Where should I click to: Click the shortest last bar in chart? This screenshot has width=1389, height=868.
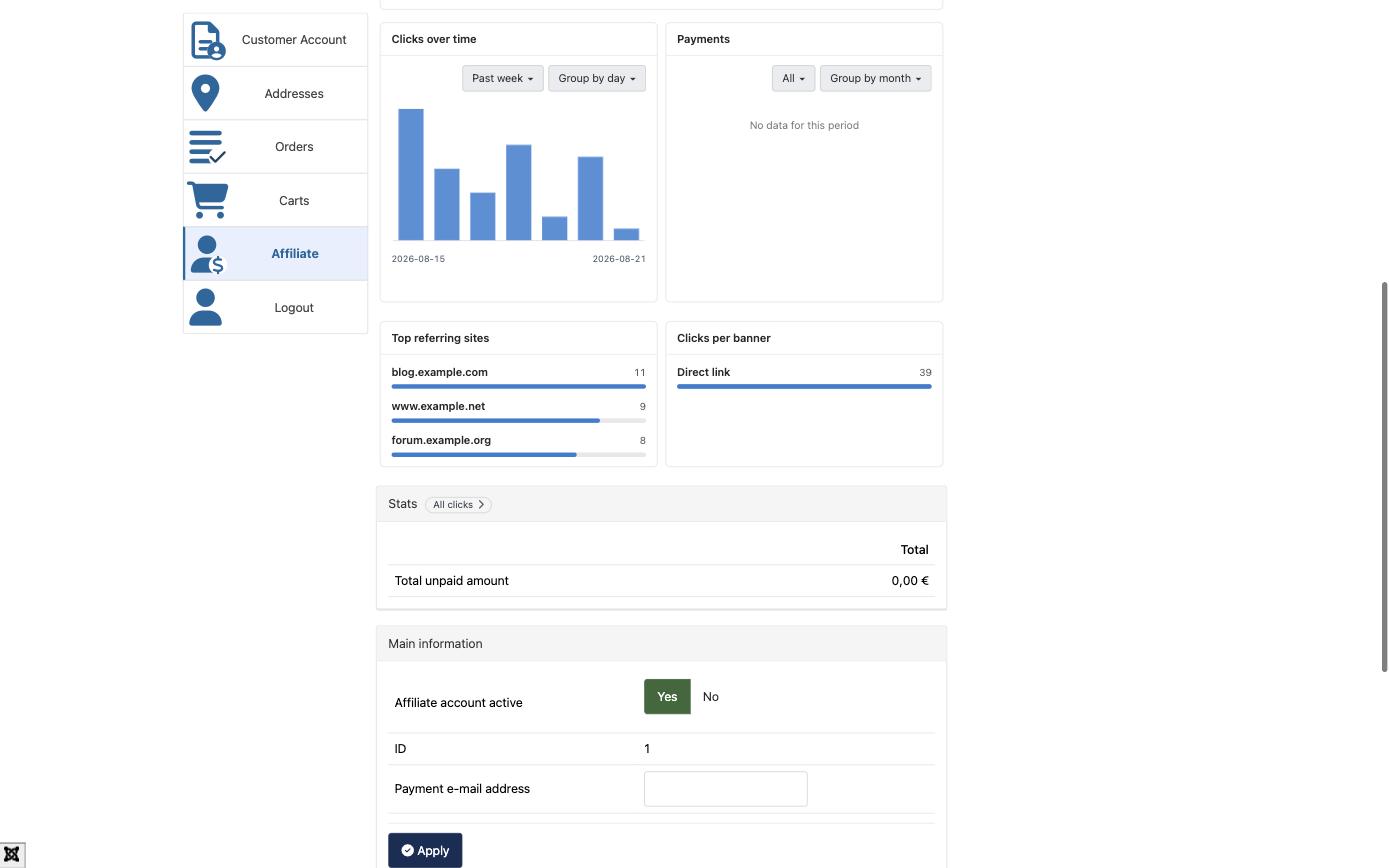pyautogui.click(x=626, y=235)
